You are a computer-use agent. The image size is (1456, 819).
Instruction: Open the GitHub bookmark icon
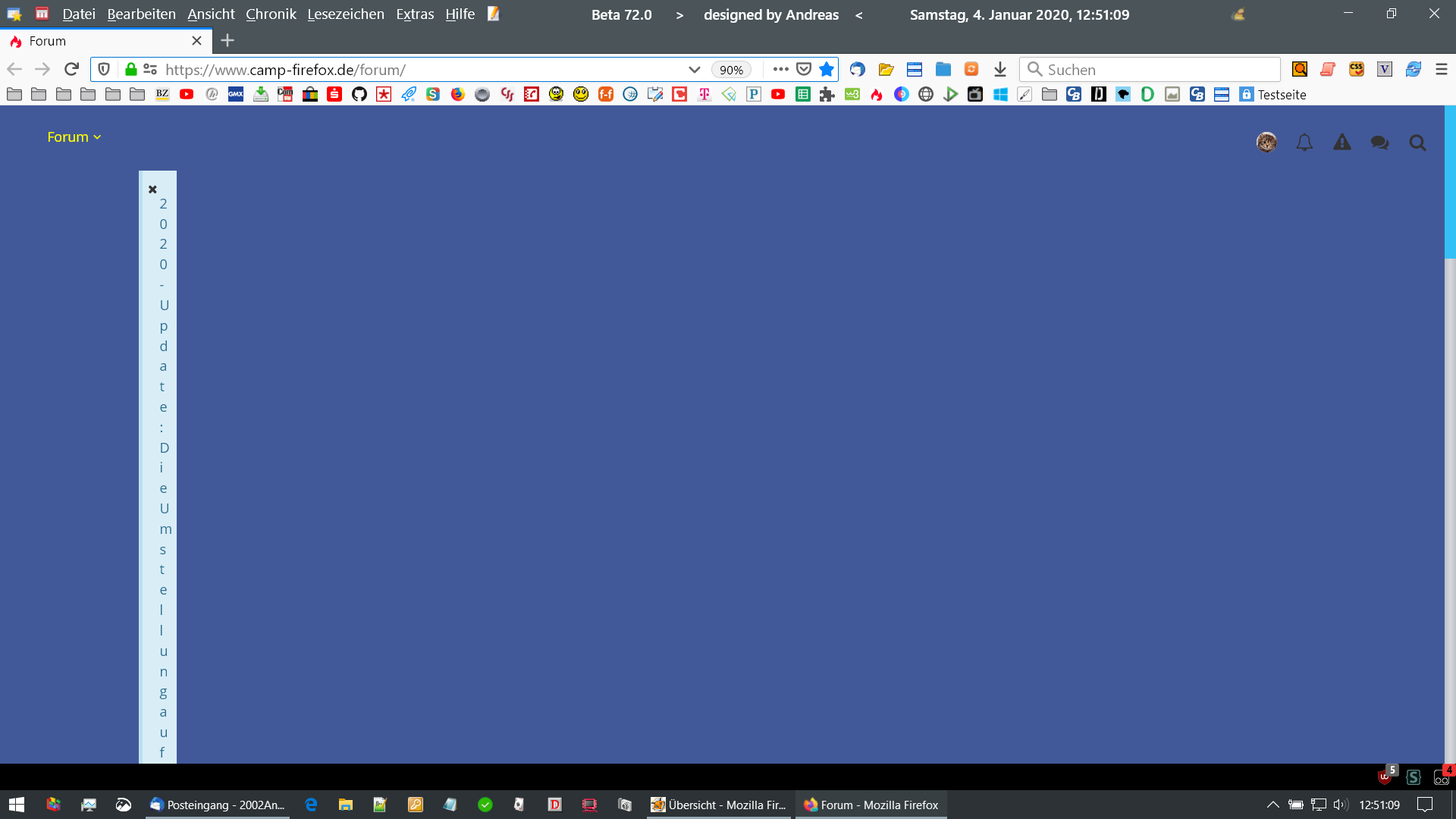(x=359, y=94)
